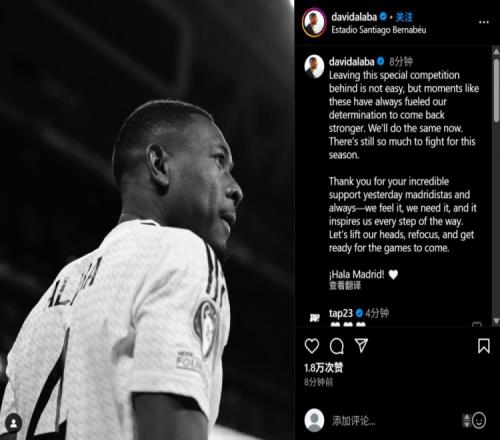Show tagged people icon on photo
500x440 pixels.
(13, 423)
